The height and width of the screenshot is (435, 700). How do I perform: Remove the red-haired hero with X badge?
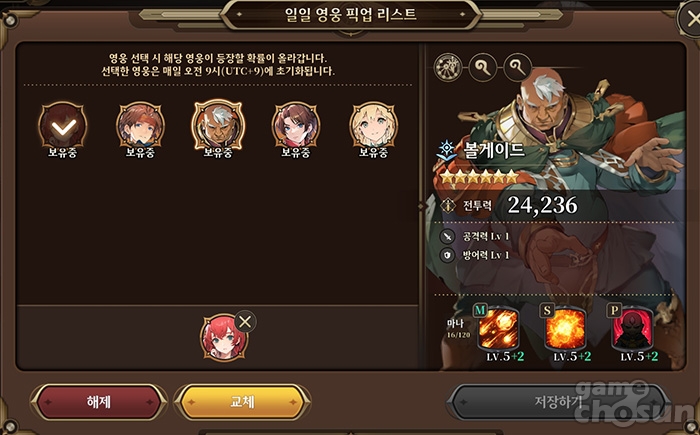(245, 321)
